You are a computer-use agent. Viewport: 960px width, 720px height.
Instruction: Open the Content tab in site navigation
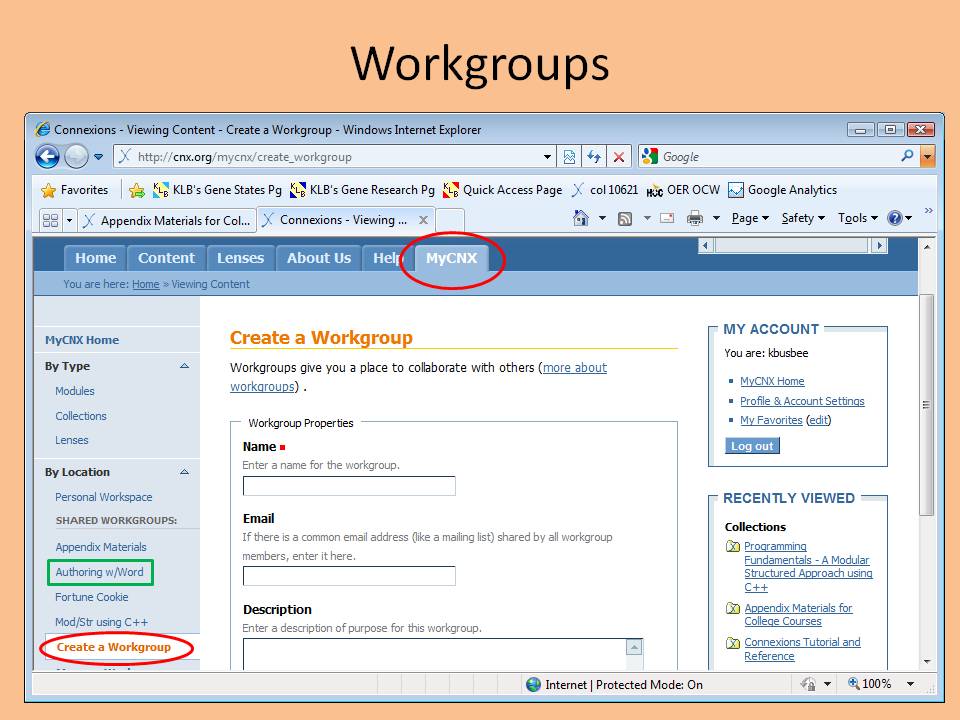pyautogui.click(x=166, y=258)
